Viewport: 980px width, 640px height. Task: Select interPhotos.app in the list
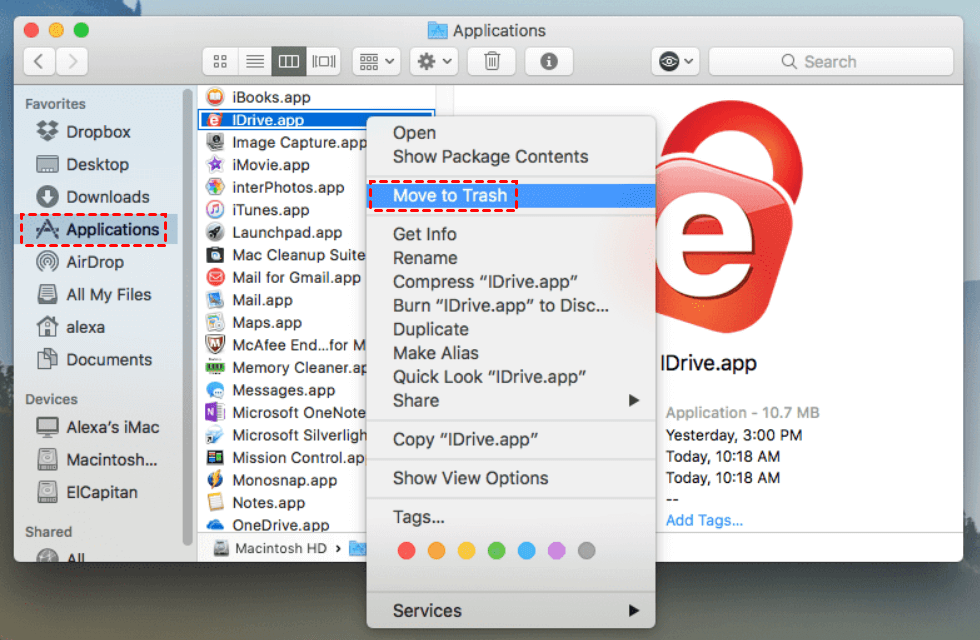[x=288, y=188]
